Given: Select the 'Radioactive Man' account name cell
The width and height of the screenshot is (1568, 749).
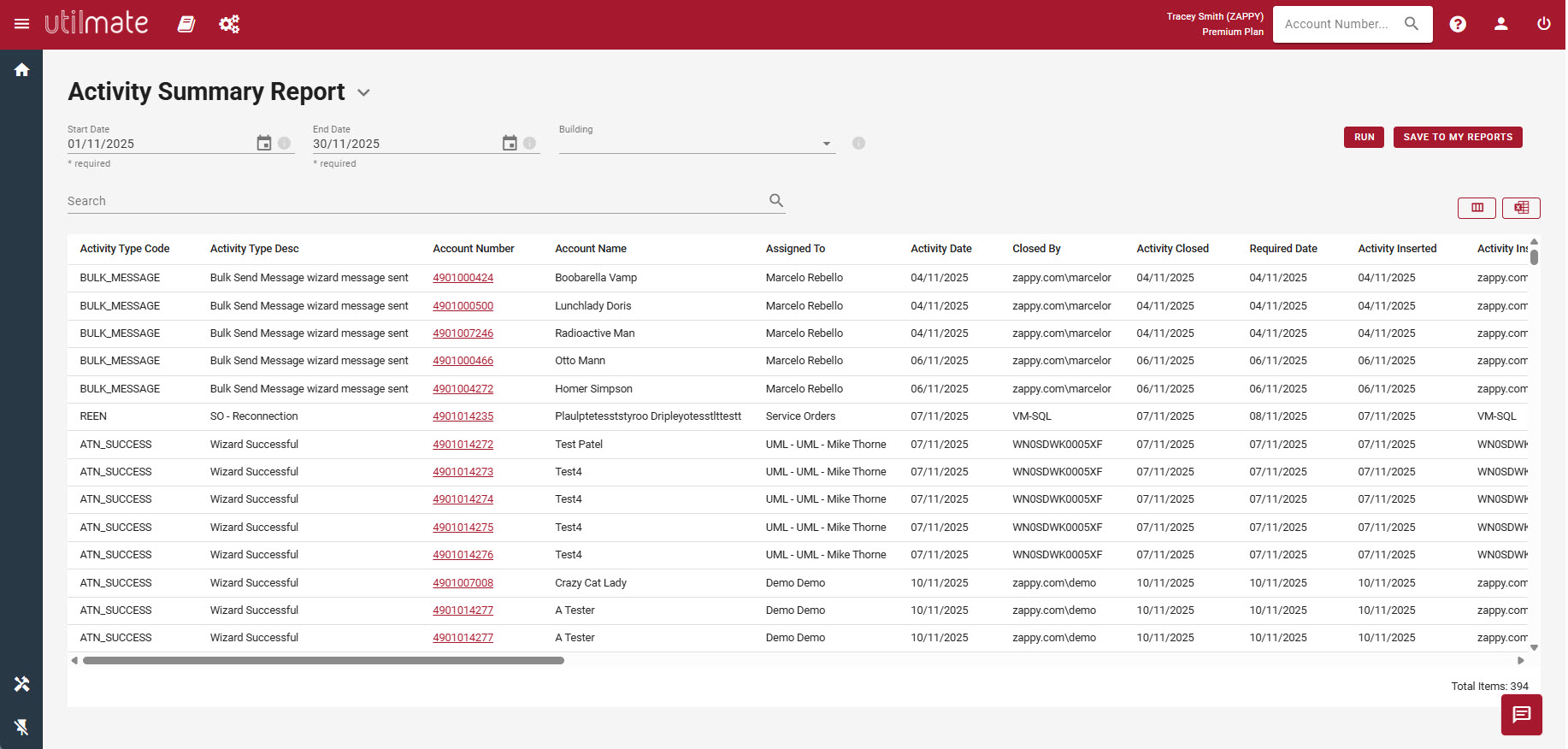Looking at the screenshot, I should tap(595, 333).
